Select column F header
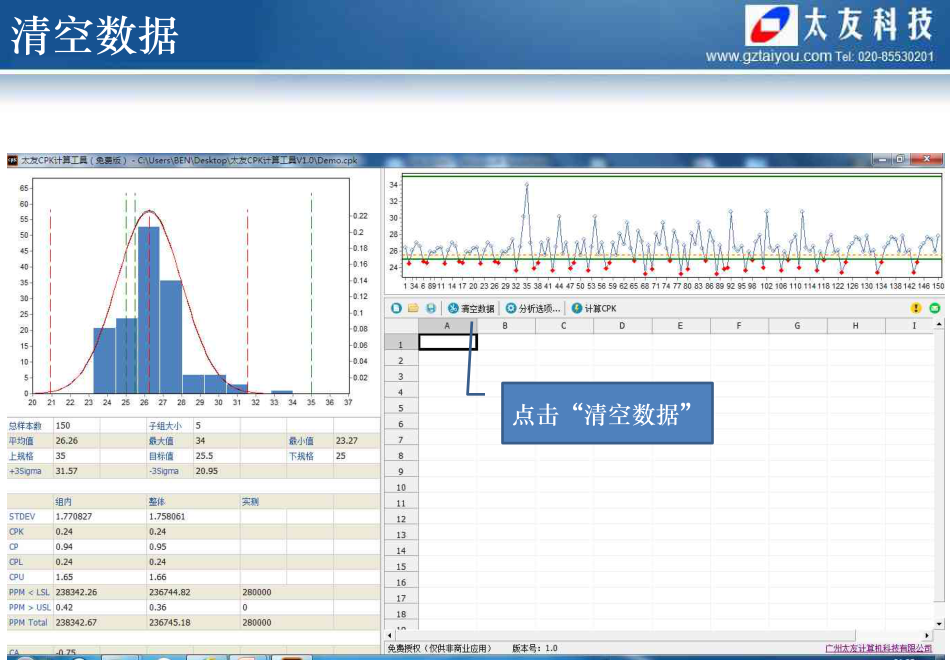Image resolution: width=950 pixels, height=661 pixels. click(x=739, y=326)
